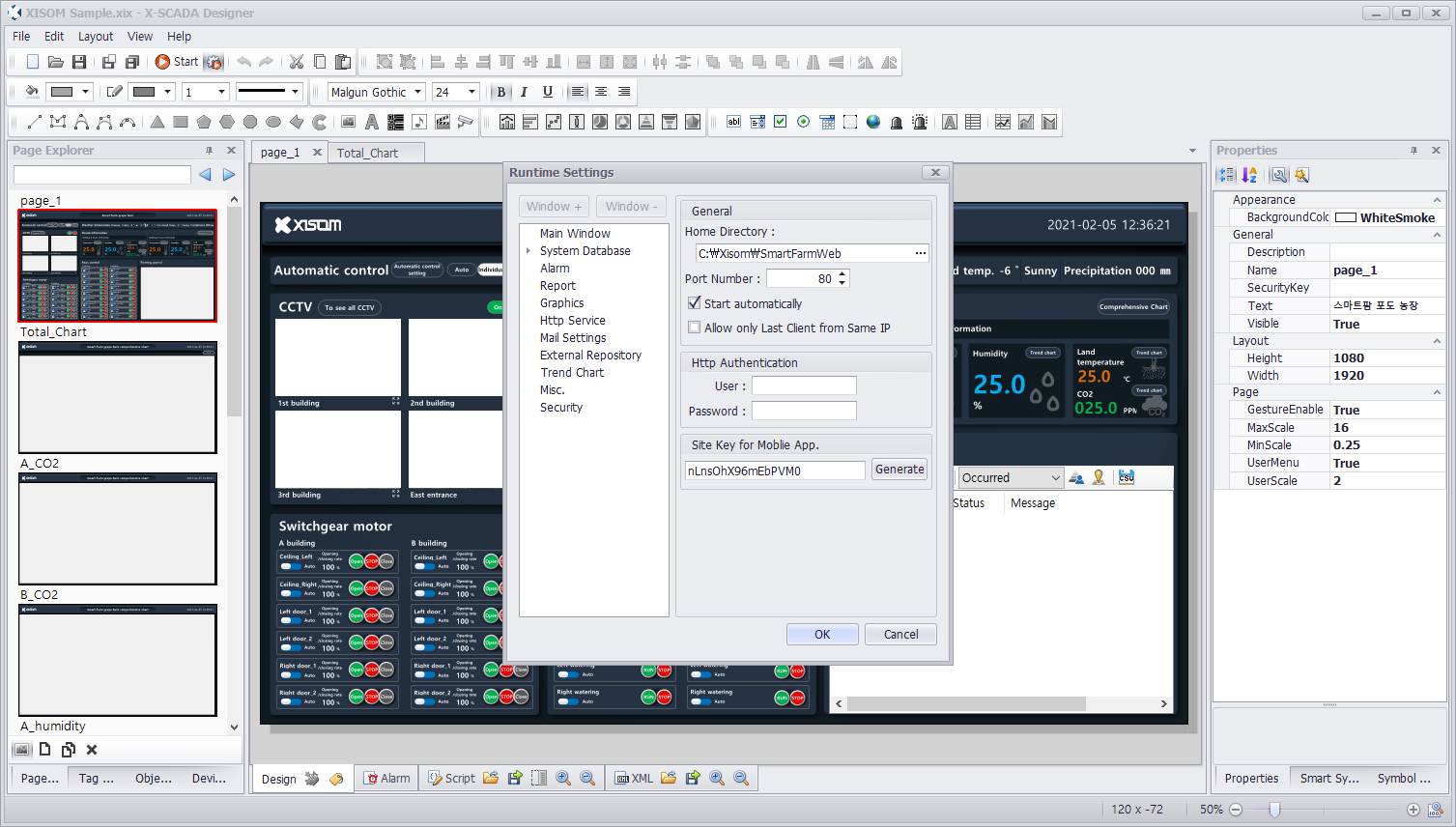This screenshot has width=1456, height=827.
Task: Click the Paste clipboard icon
Action: (x=343, y=62)
